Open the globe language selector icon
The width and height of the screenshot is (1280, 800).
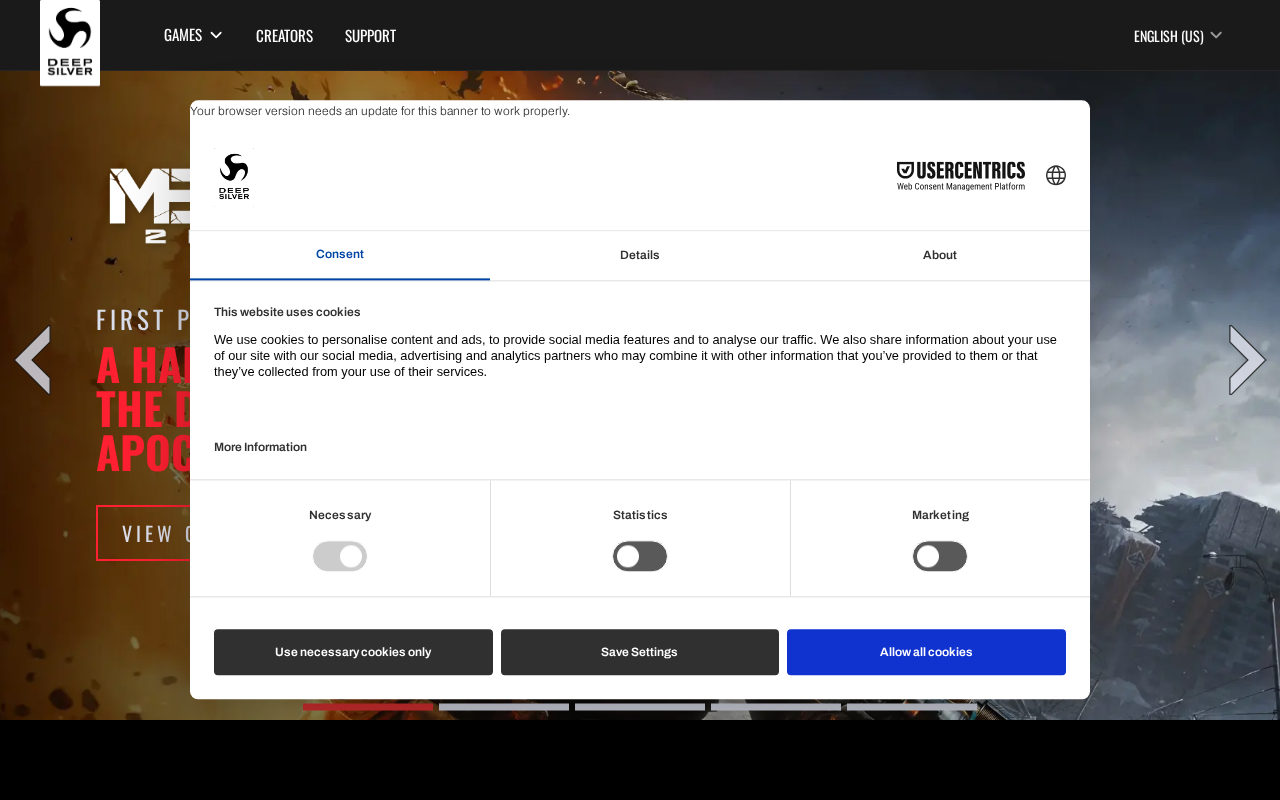(x=1056, y=176)
